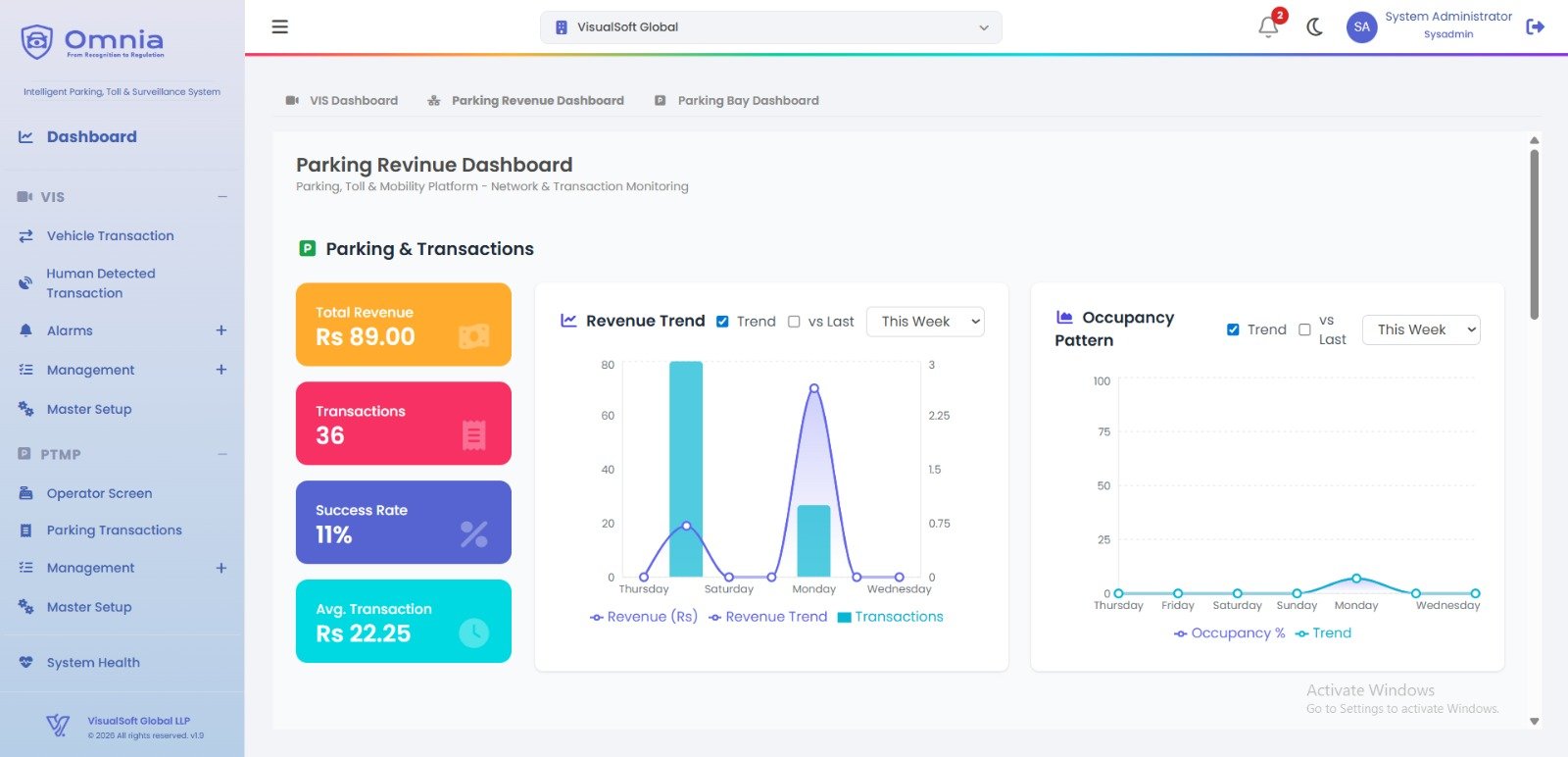The height and width of the screenshot is (757, 1568).
Task: Click the logout arrow icon
Action: (1536, 26)
